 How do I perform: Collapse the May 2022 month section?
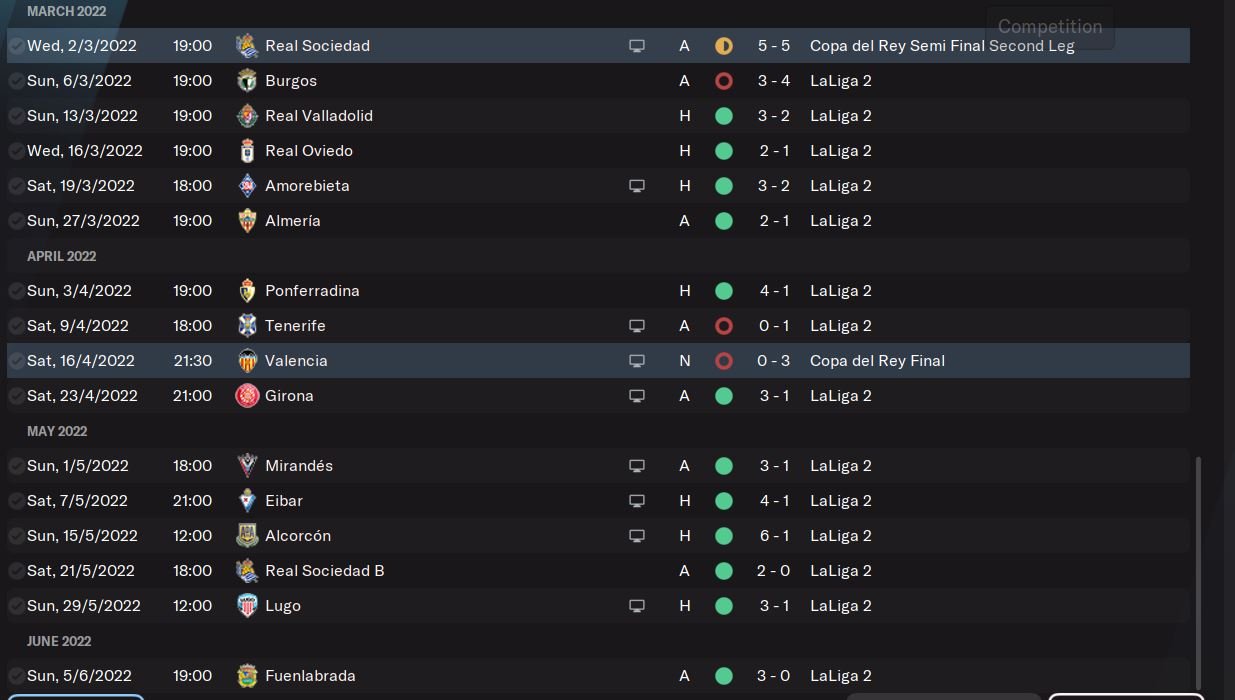click(57, 431)
